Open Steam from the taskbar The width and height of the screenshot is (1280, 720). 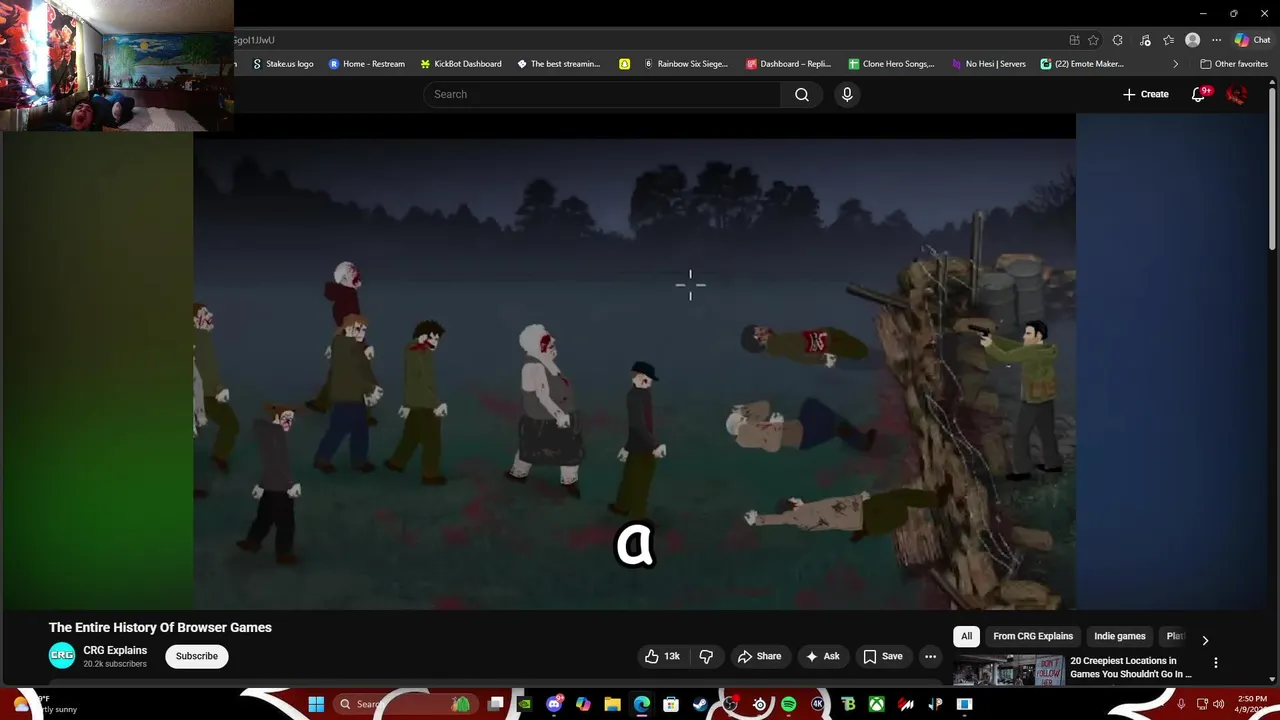point(700,704)
